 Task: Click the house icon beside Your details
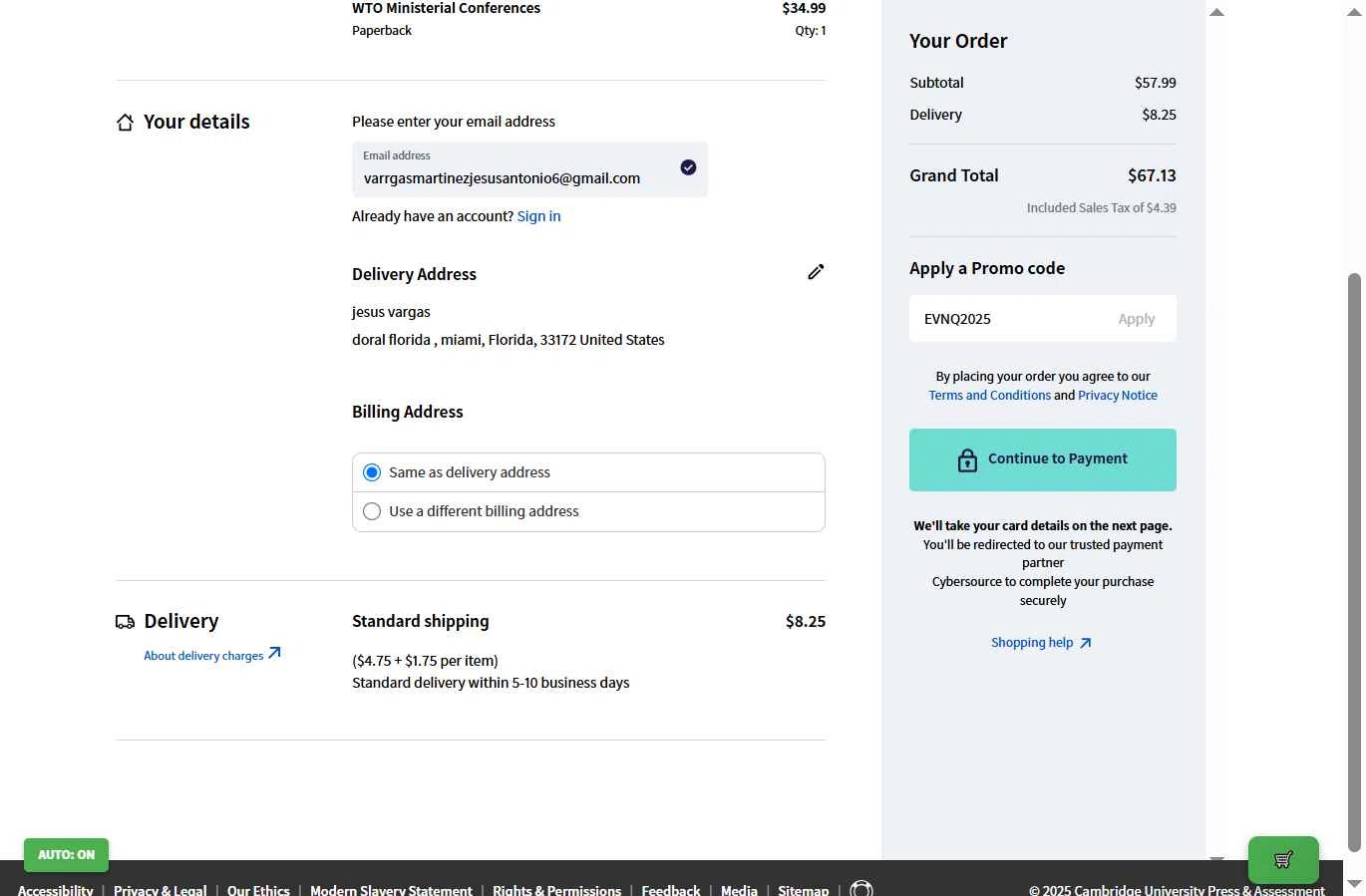(x=125, y=123)
